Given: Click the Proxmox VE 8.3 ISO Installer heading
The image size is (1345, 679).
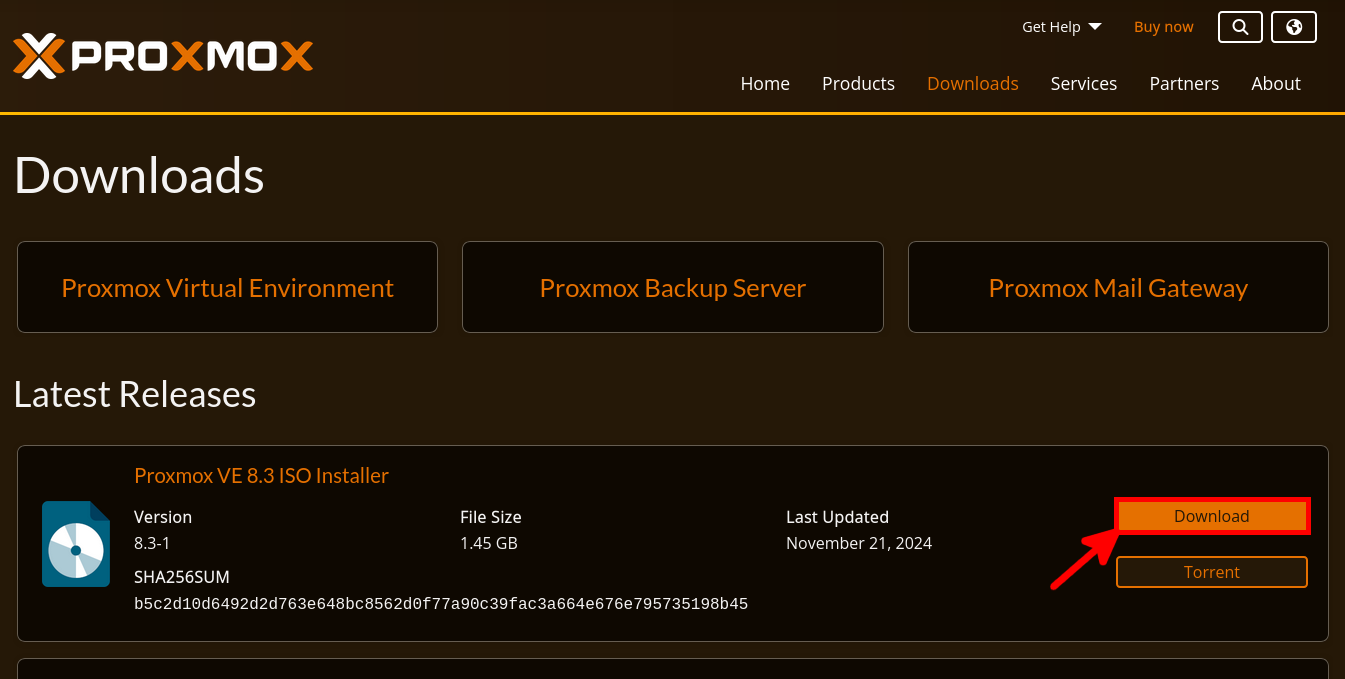Looking at the screenshot, I should pyautogui.click(x=261, y=476).
